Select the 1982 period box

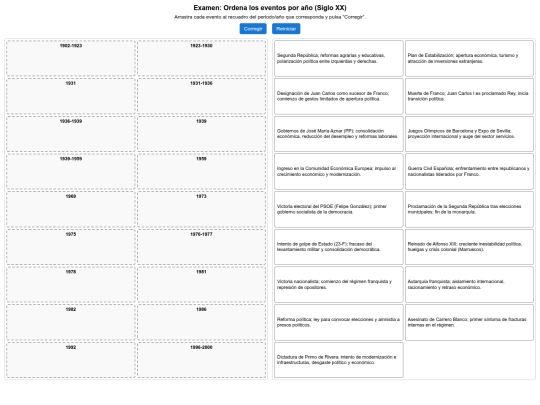pos(71,322)
